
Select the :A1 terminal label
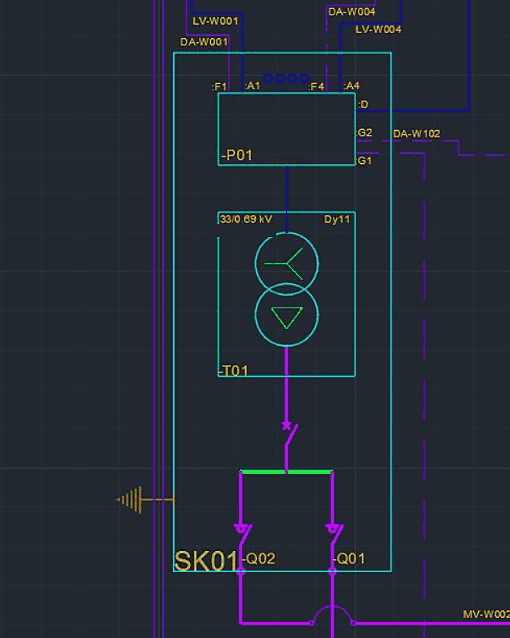(252, 86)
